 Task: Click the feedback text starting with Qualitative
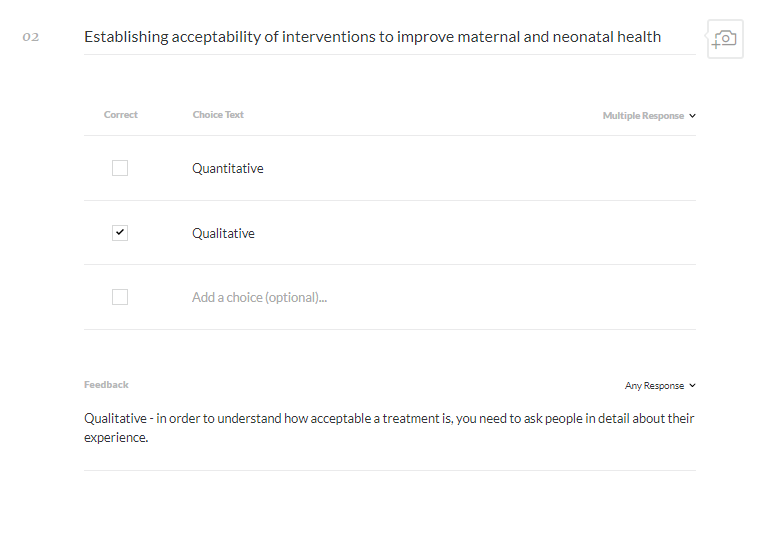coord(389,418)
